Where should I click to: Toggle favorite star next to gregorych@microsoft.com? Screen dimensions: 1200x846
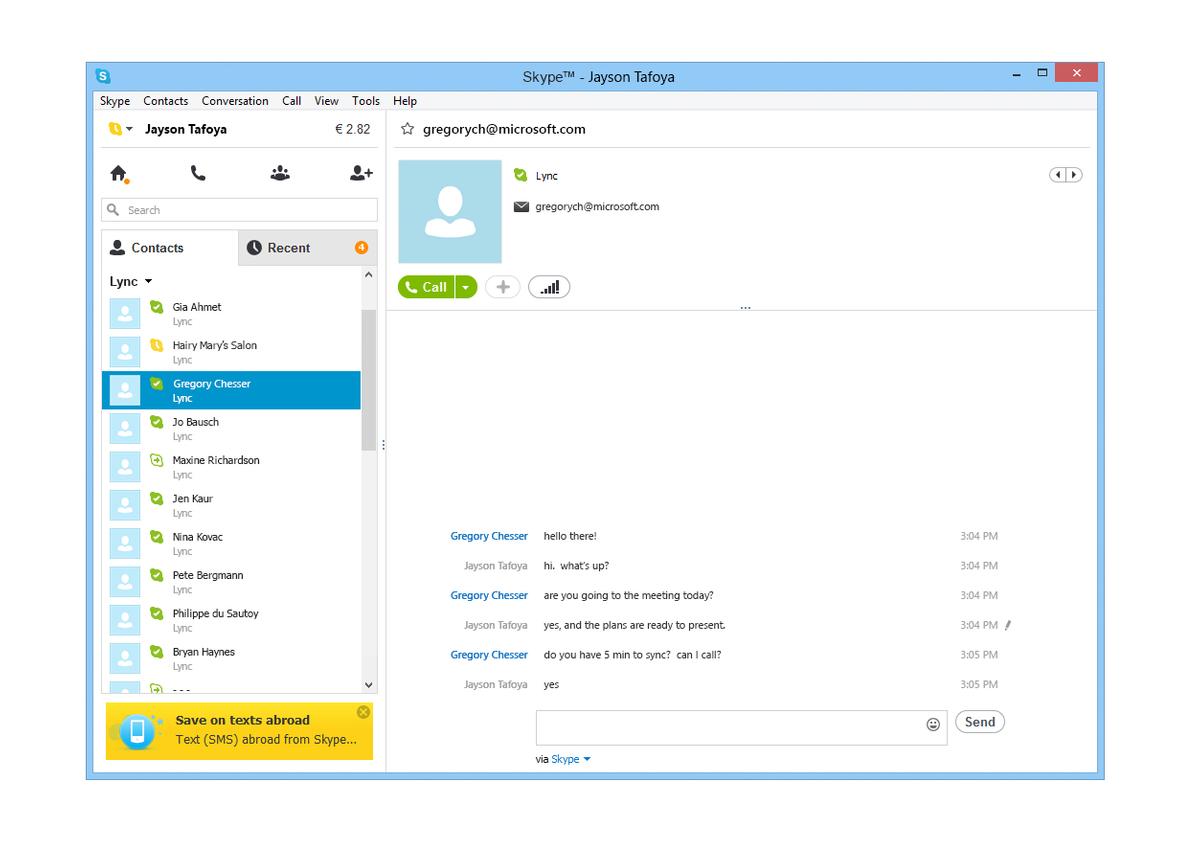coord(407,129)
